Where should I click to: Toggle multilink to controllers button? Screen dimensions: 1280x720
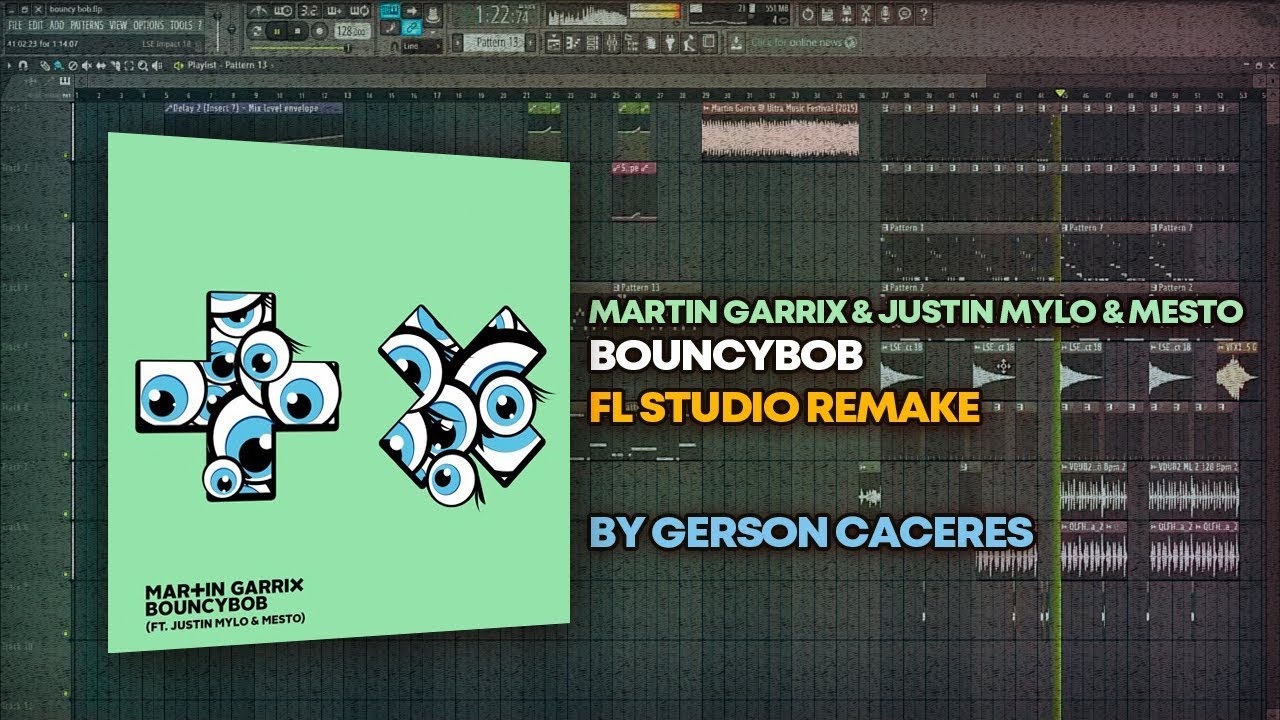[411, 27]
